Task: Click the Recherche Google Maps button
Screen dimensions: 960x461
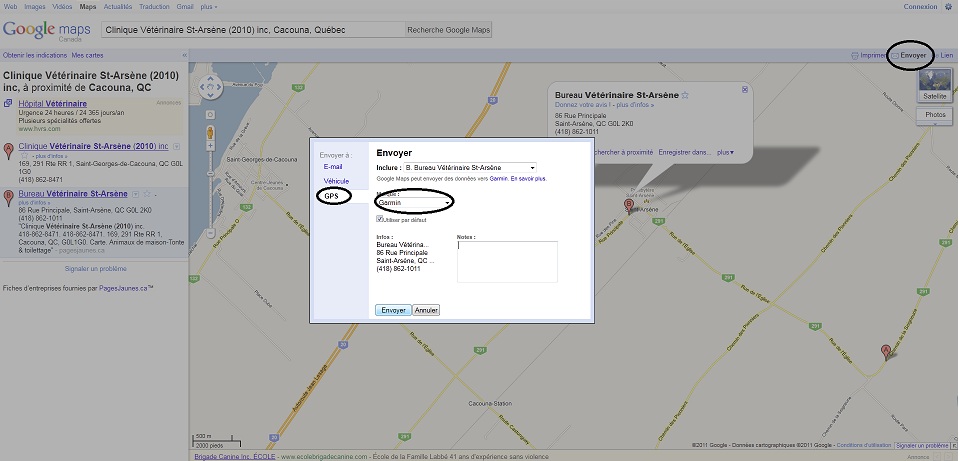Action: [449, 30]
